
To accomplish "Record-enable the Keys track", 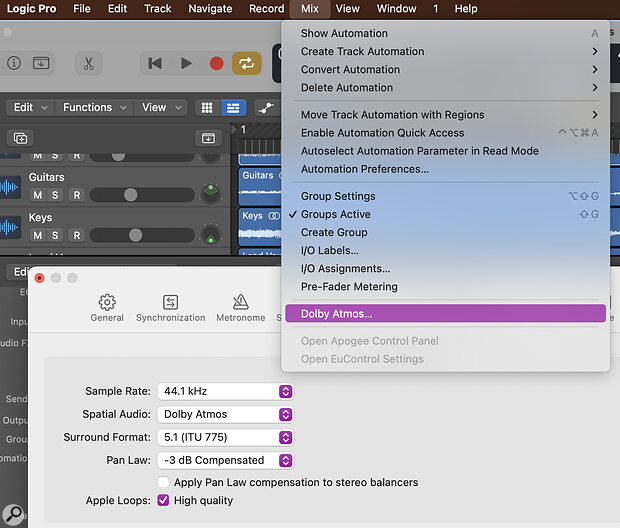I will [77, 235].
